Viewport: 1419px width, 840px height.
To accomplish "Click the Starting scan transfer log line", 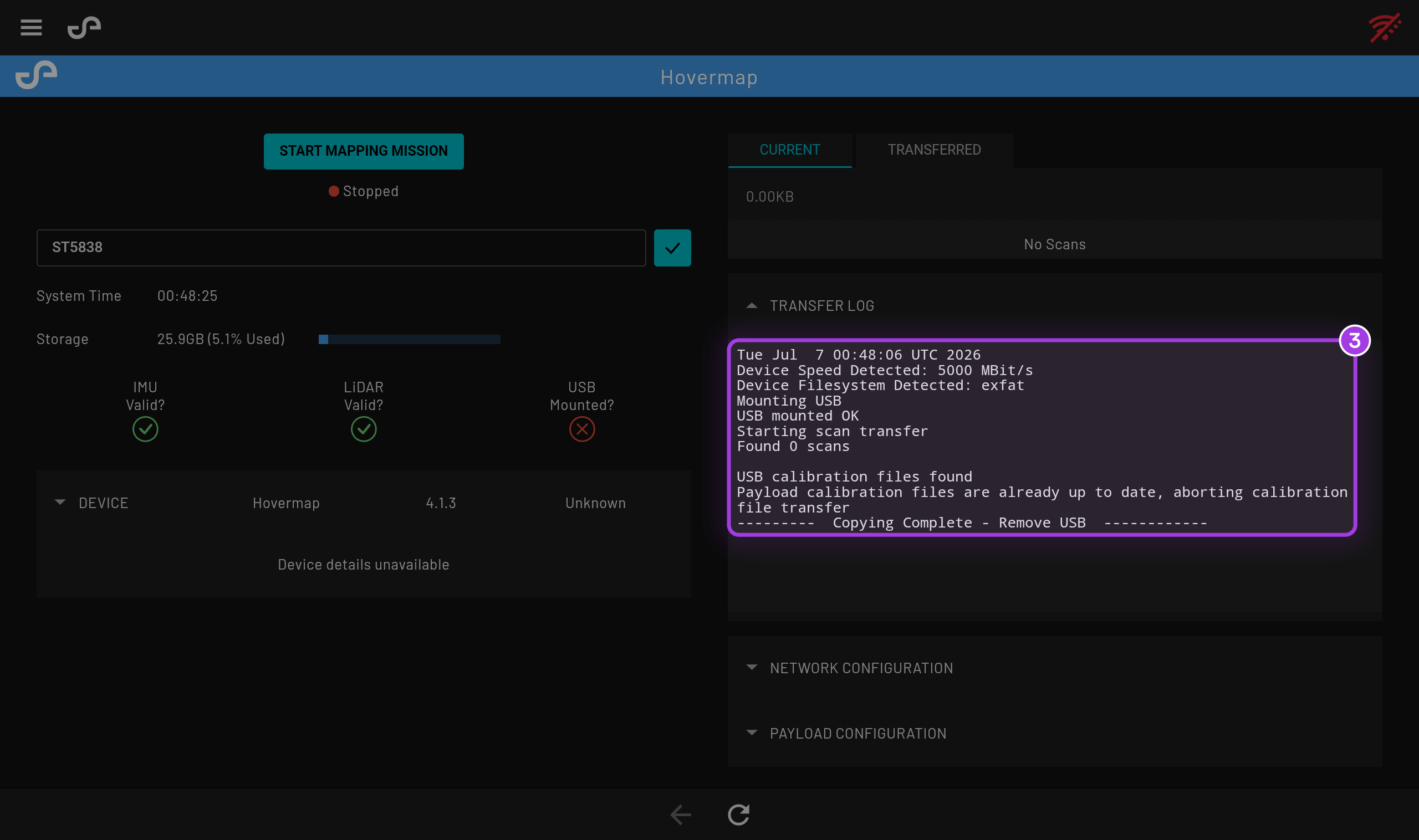I will (832, 431).
